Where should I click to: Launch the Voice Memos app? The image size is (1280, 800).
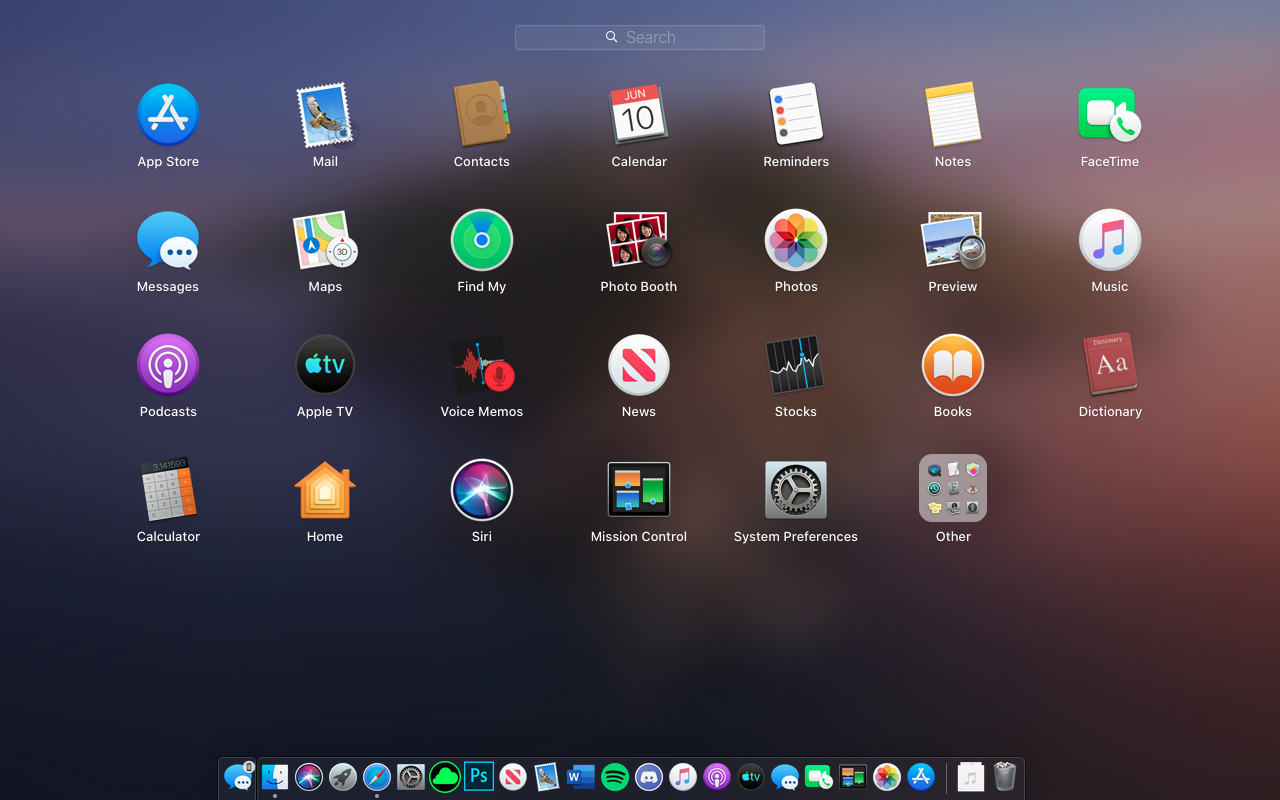(x=482, y=365)
